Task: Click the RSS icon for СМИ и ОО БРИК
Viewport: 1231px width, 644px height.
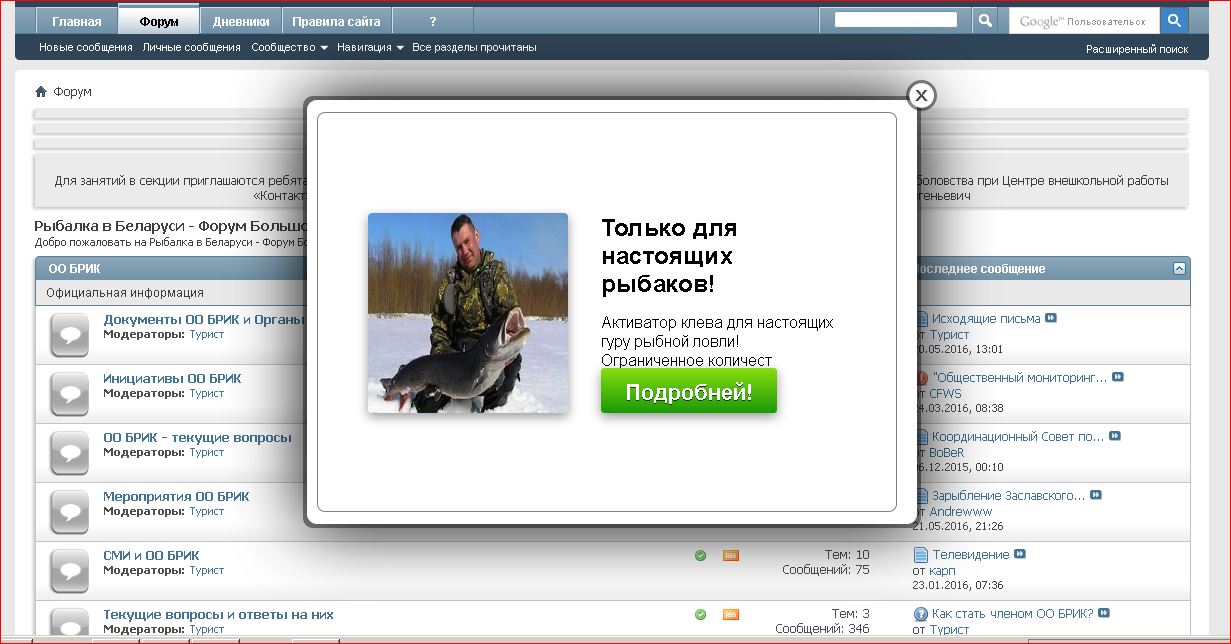Action: [x=731, y=555]
